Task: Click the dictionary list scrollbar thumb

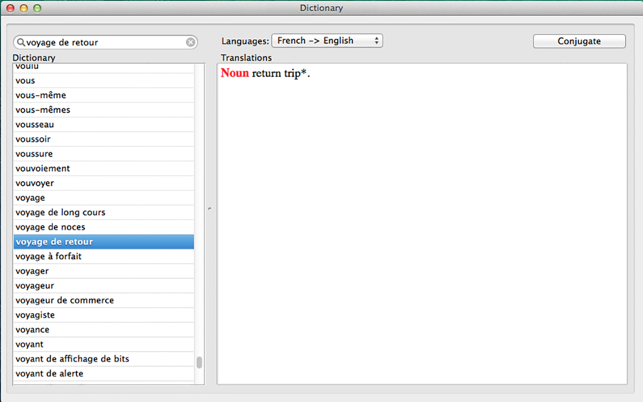Action: (199, 362)
